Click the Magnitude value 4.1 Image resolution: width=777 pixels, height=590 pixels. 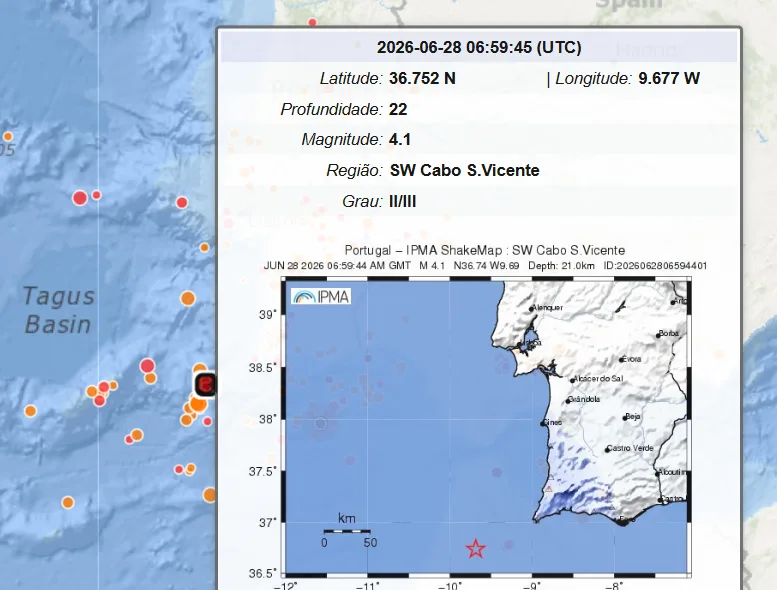[x=400, y=140]
